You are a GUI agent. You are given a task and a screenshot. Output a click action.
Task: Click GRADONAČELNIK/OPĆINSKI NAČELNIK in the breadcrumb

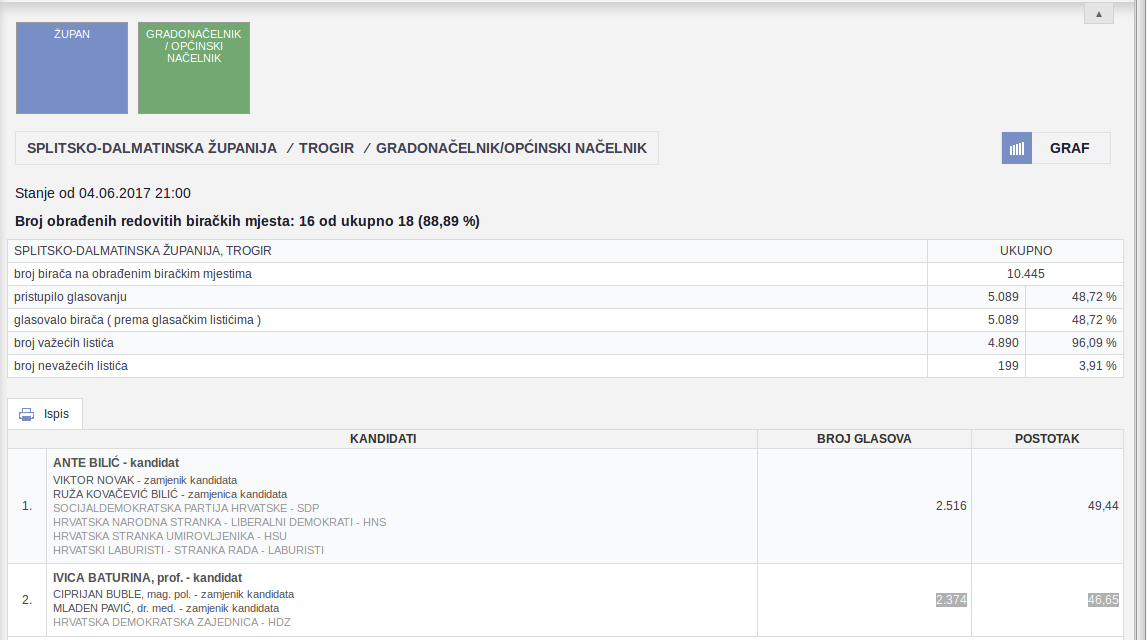click(511, 148)
